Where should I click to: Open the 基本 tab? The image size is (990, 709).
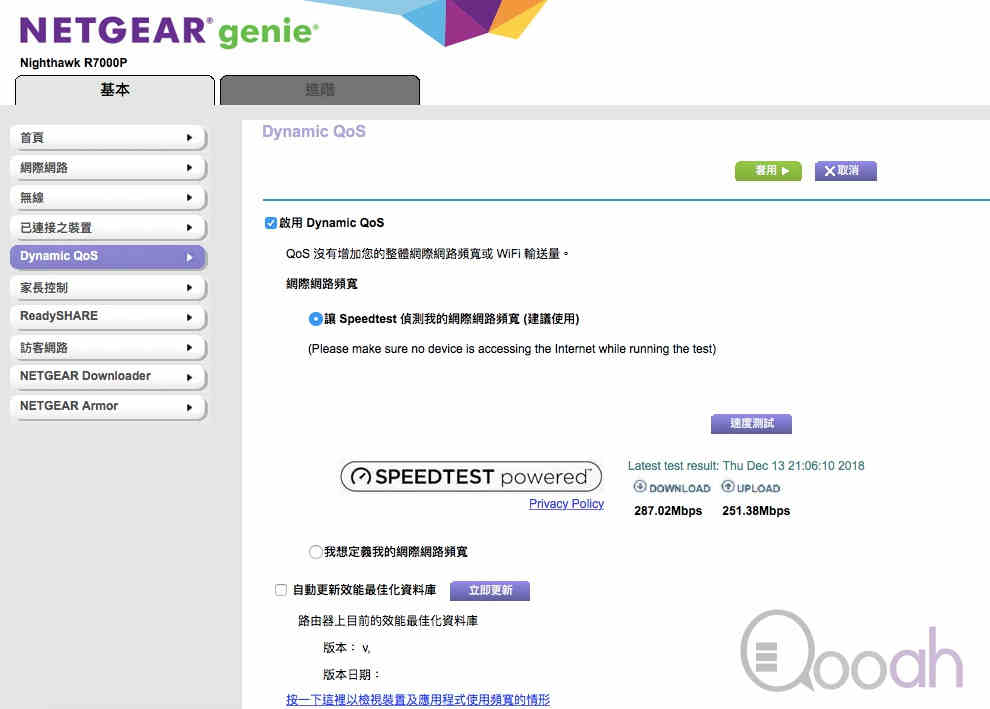114,90
